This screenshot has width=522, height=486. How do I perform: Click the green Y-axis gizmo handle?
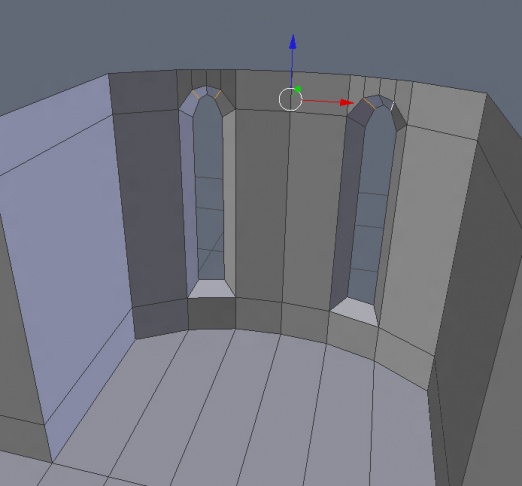coord(298,89)
